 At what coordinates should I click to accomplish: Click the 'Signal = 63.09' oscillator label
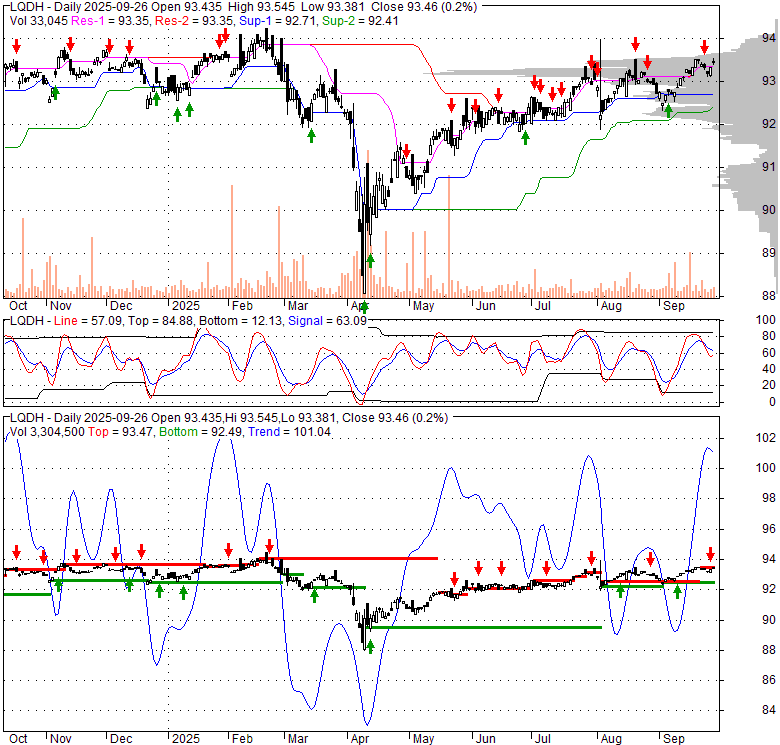click(327, 321)
